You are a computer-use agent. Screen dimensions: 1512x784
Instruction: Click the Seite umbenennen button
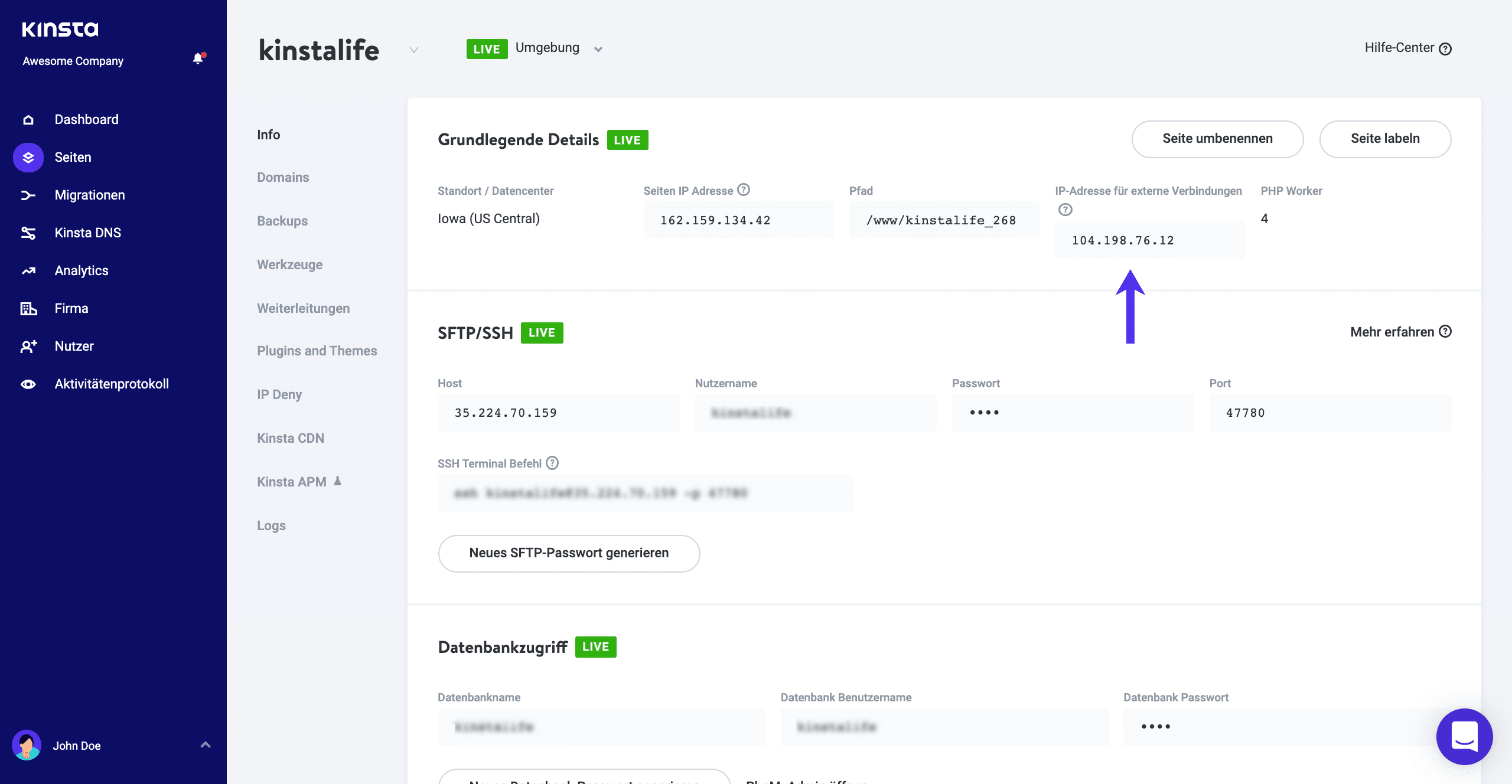(x=1217, y=139)
